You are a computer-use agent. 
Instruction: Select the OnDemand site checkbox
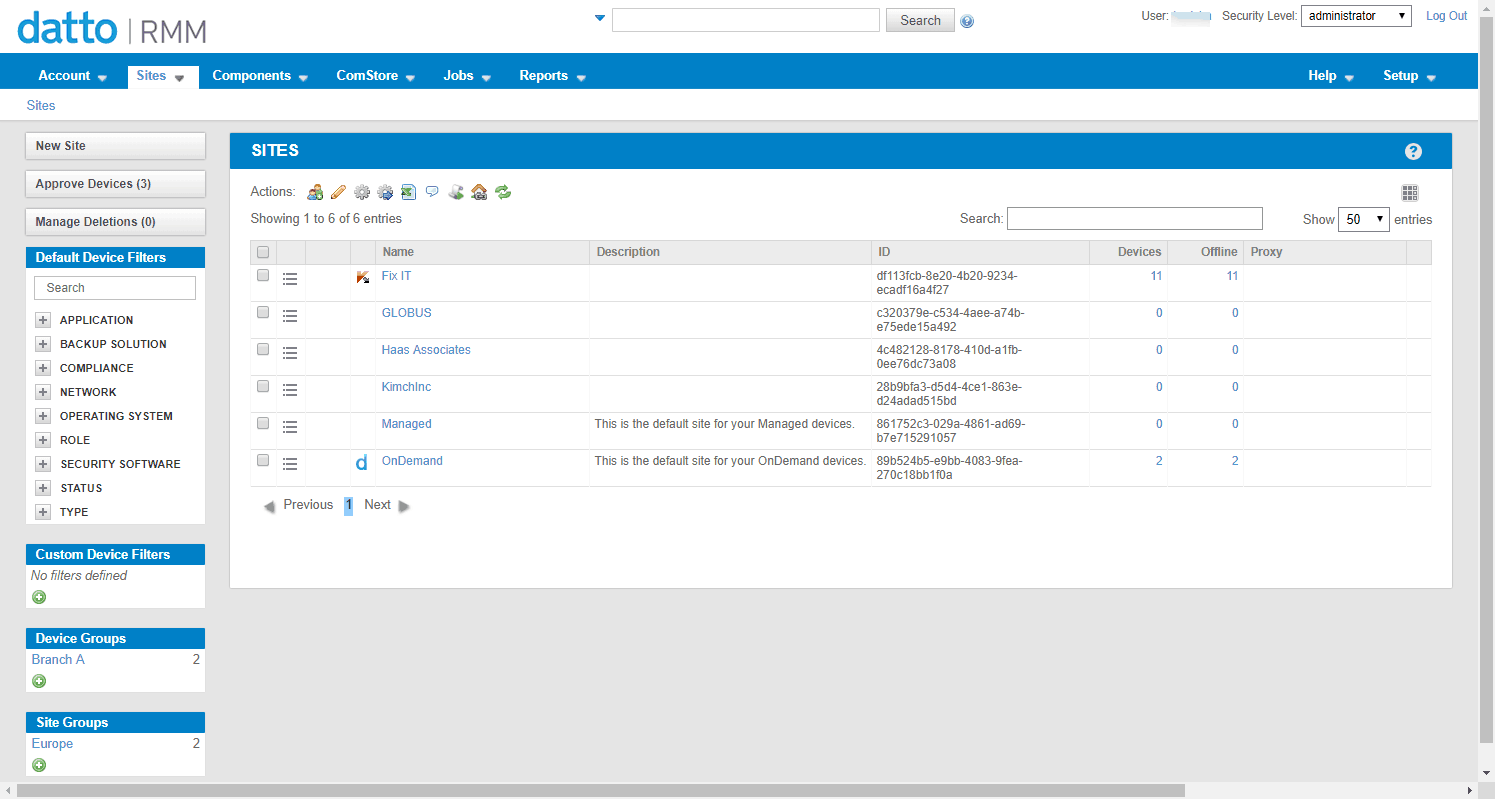263,460
